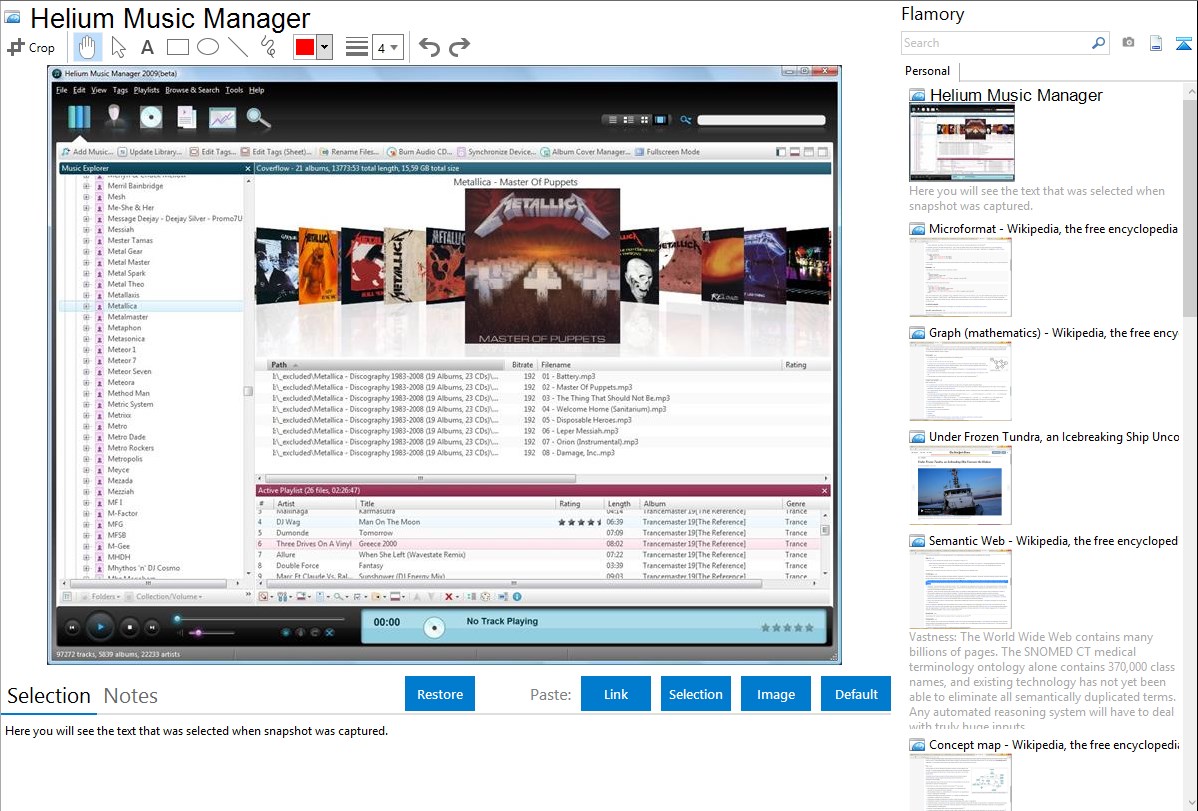Viewport: 1198px width, 811px height.
Task: Click the red color swatch
Action: [304, 47]
